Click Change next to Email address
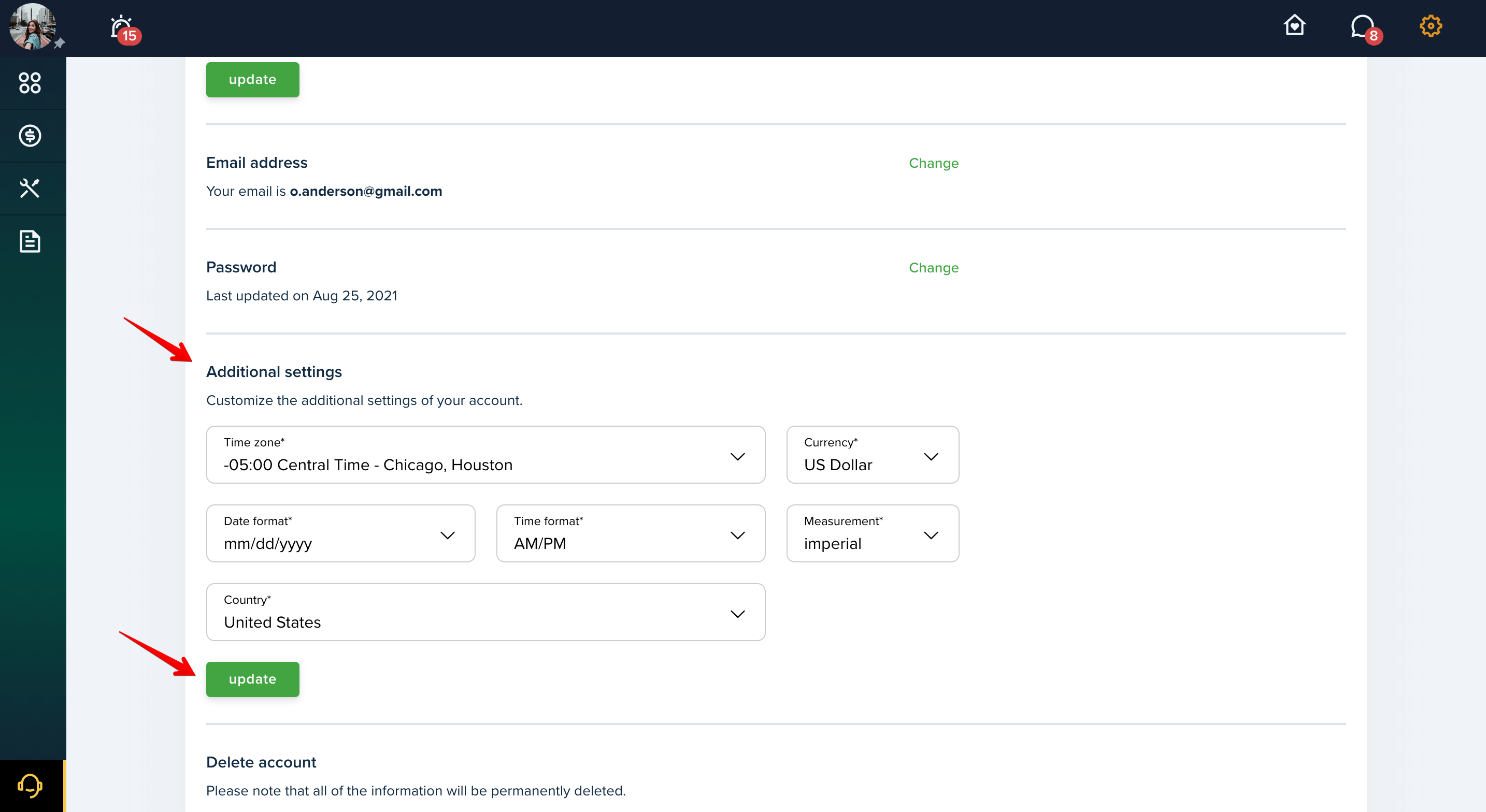The height and width of the screenshot is (812, 1486). coord(933,163)
